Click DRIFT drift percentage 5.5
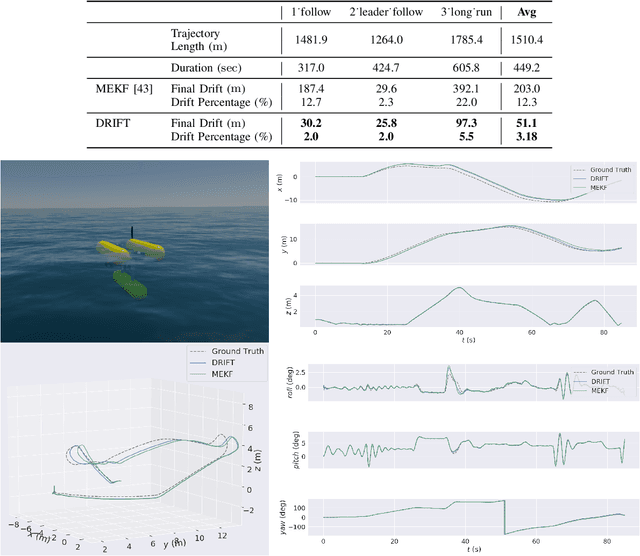This screenshot has width=640, height=556. pyautogui.click(x=466, y=136)
